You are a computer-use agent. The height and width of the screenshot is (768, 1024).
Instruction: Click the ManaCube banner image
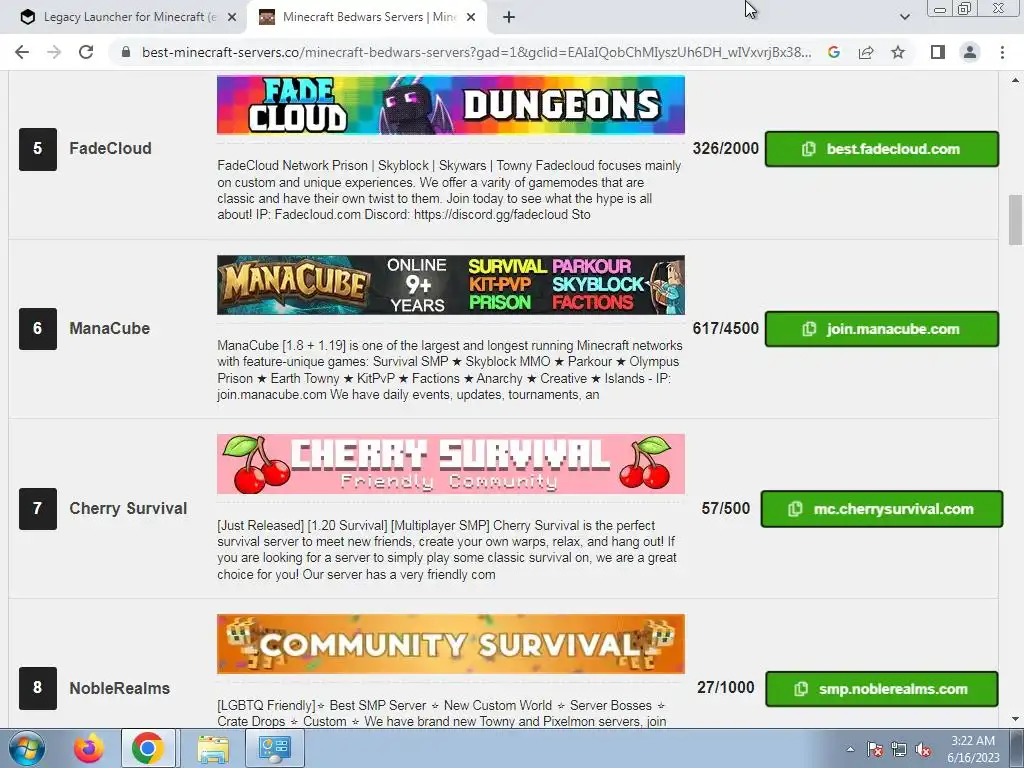click(451, 285)
